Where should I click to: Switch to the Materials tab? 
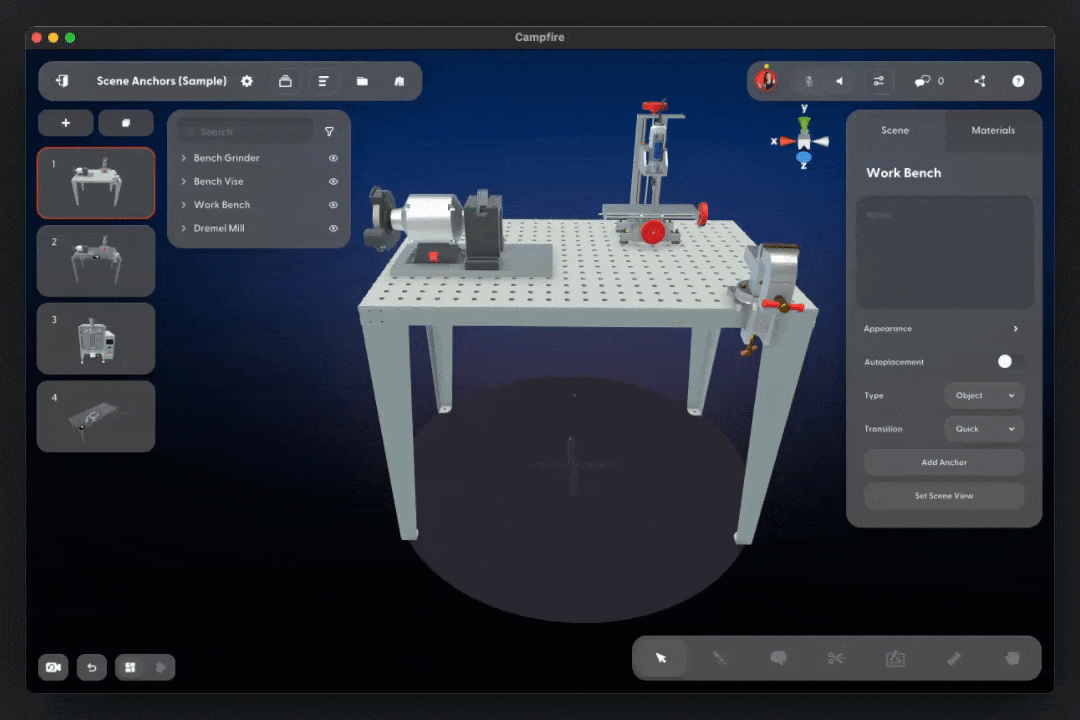coord(992,130)
